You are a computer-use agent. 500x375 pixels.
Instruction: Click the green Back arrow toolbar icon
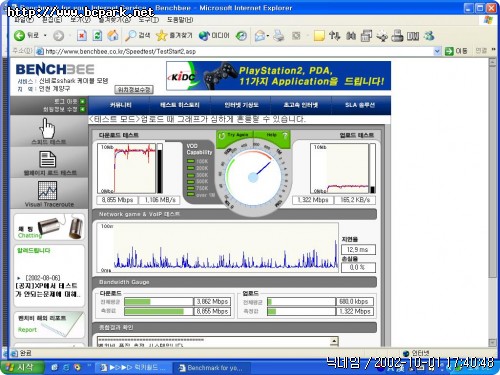click(x=19, y=35)
